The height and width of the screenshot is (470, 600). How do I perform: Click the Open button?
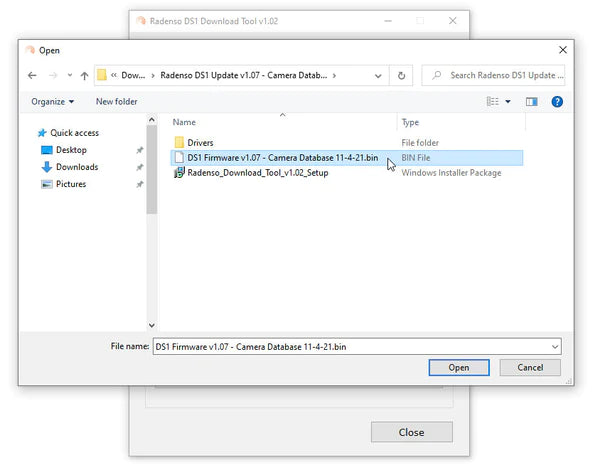pyautogui.click(x=459, y=367)
